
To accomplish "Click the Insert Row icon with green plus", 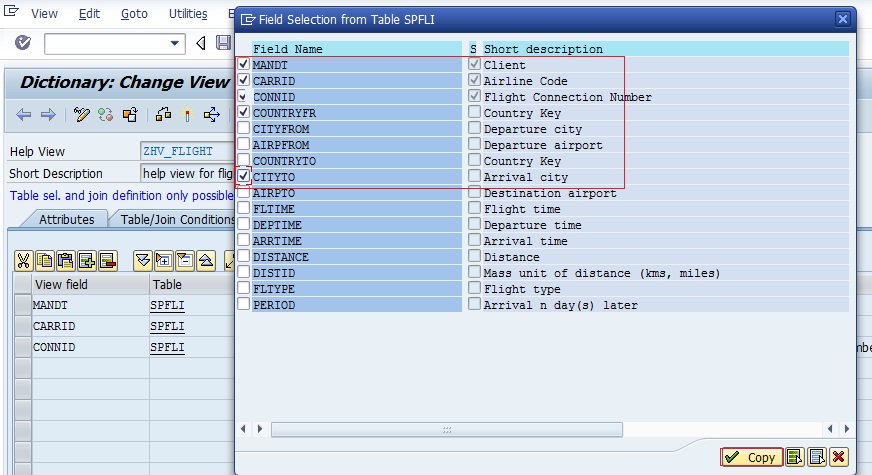I will point(87,260).
